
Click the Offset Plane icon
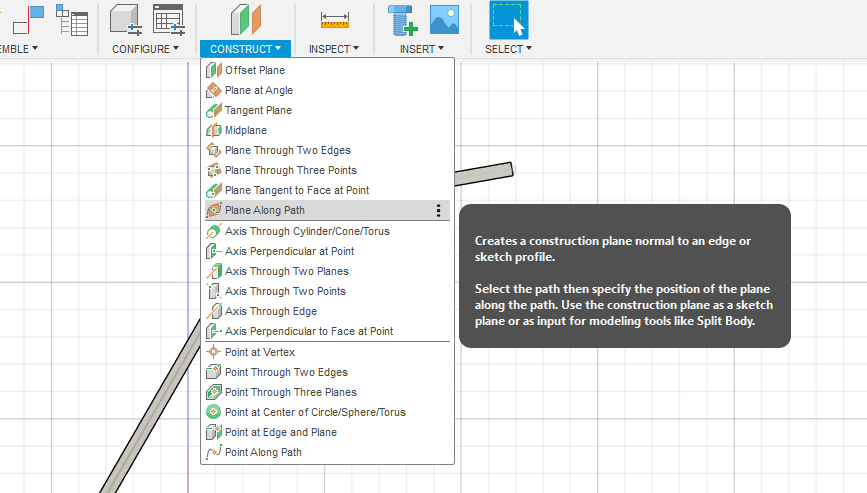214,70
